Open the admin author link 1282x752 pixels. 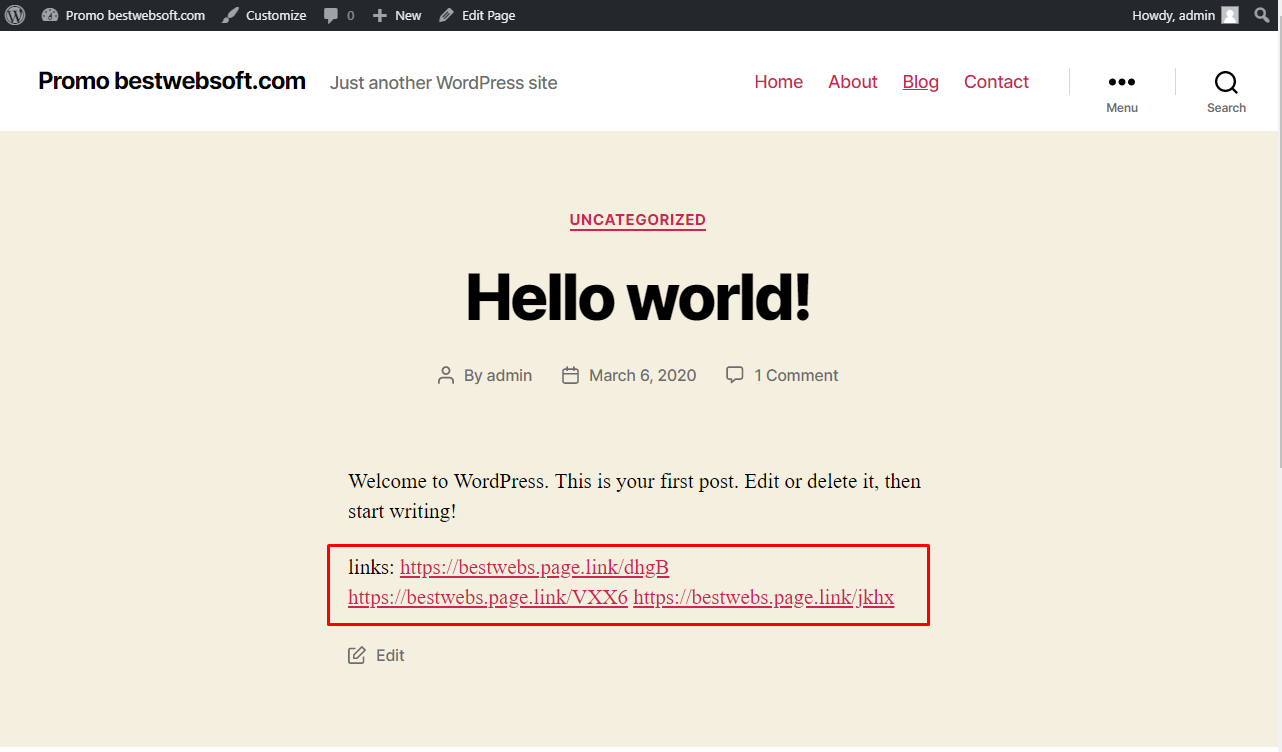509,375
